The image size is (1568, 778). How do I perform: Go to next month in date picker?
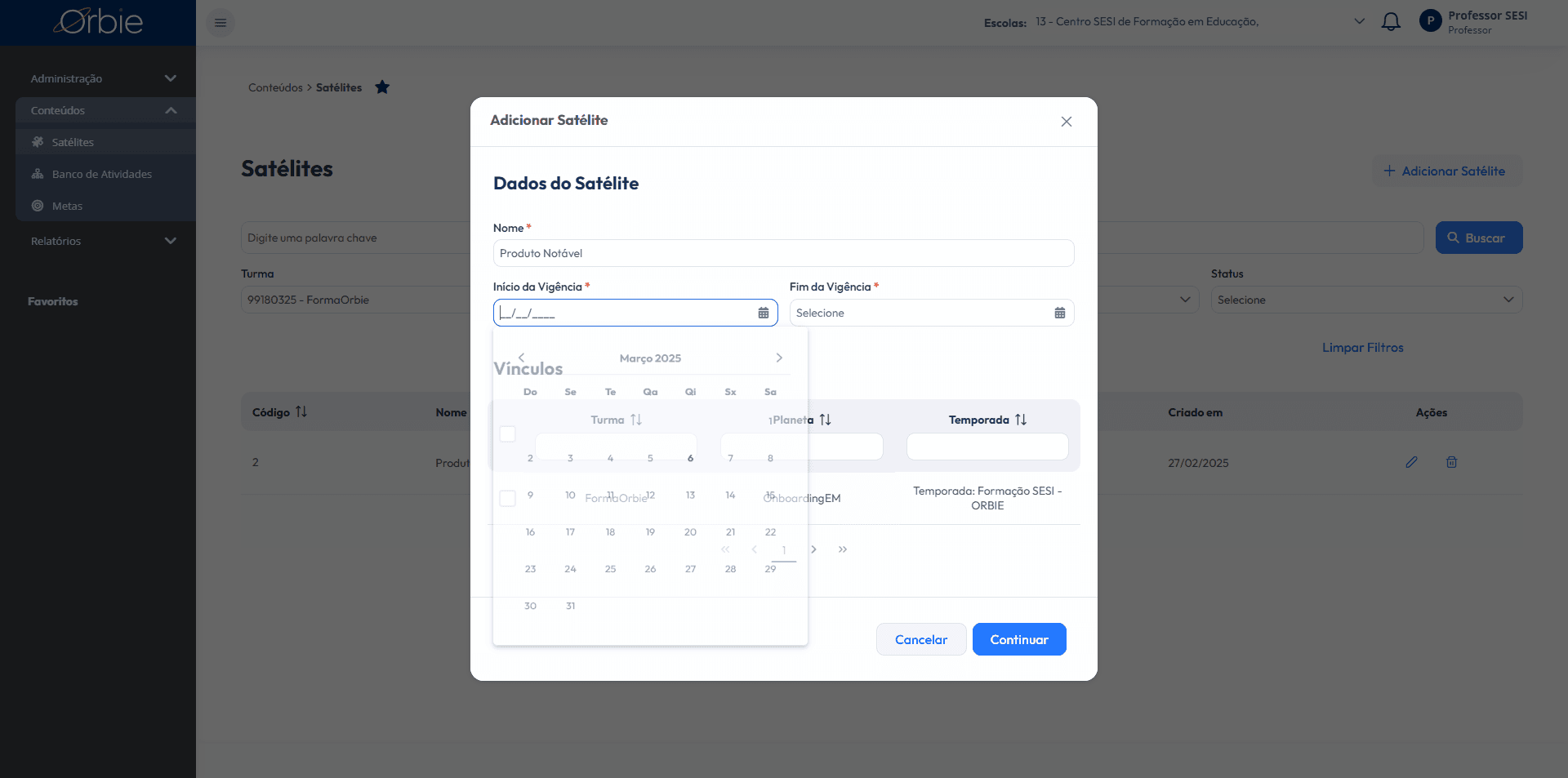pos(779,358)
